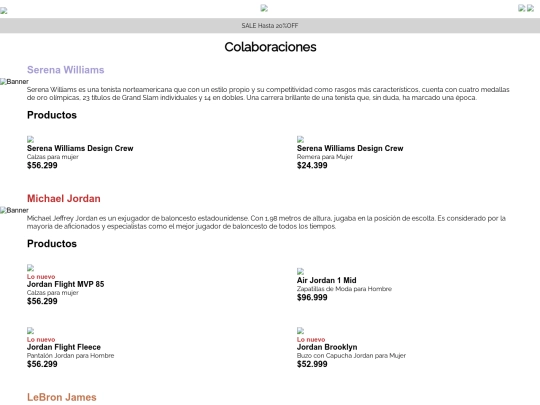Click the Productos heading under Serena Williams
This screenshot has width=540, height=405.
52,115
